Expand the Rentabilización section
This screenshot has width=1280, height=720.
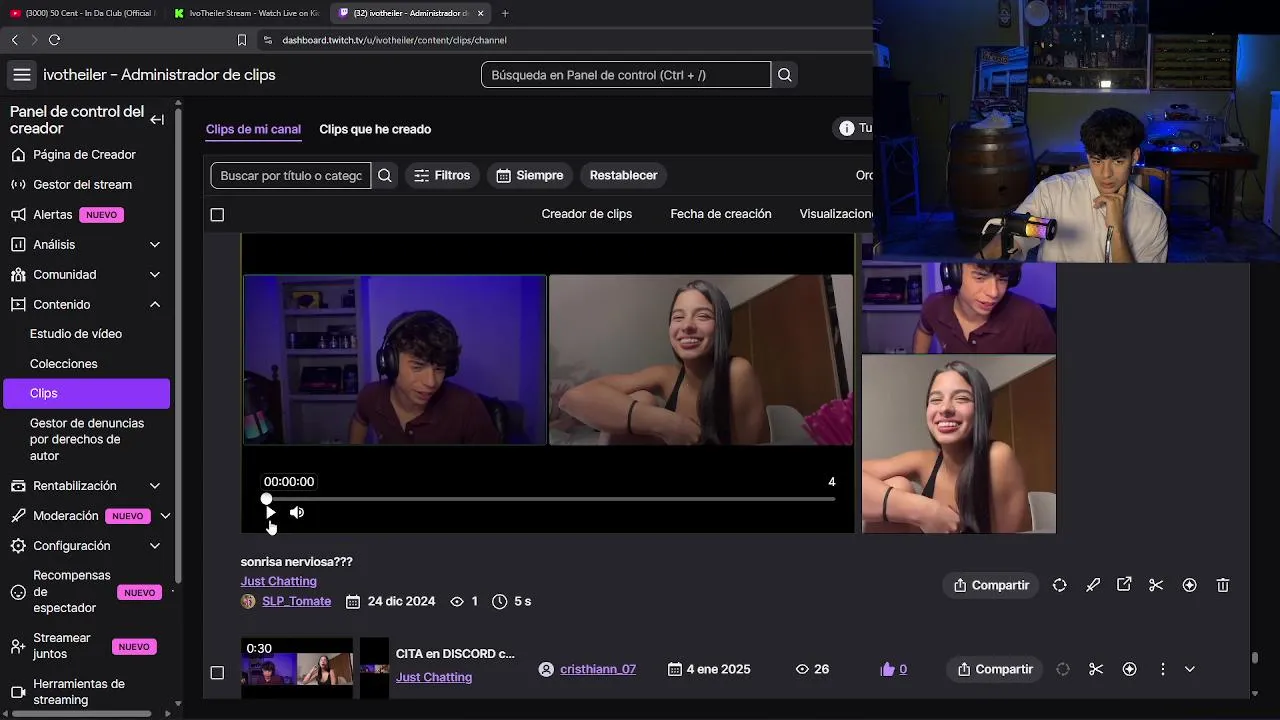point(155,486)
